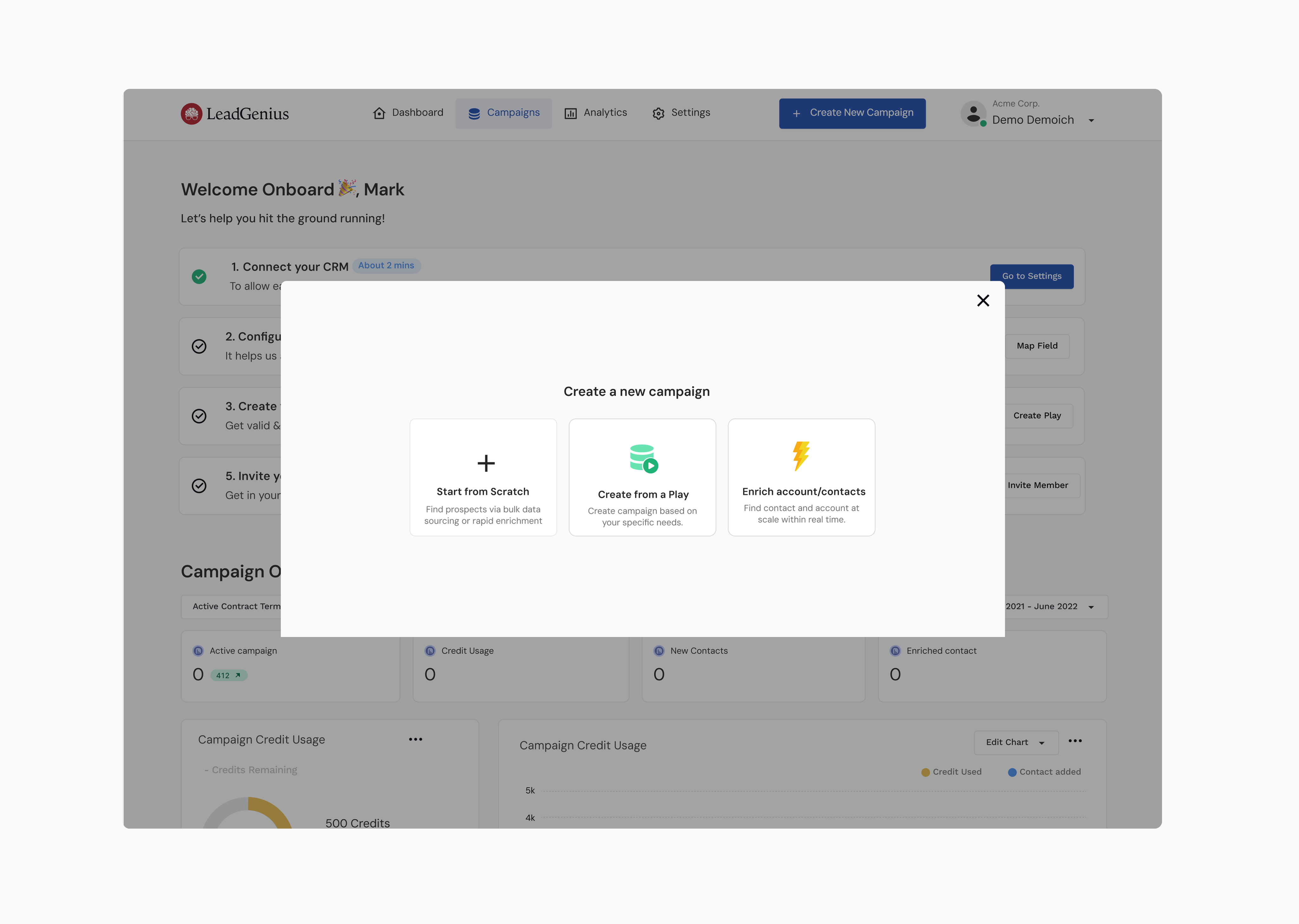Open the Edit Chart dropdown
The image size is (1299, 924).
[1015, 743]
